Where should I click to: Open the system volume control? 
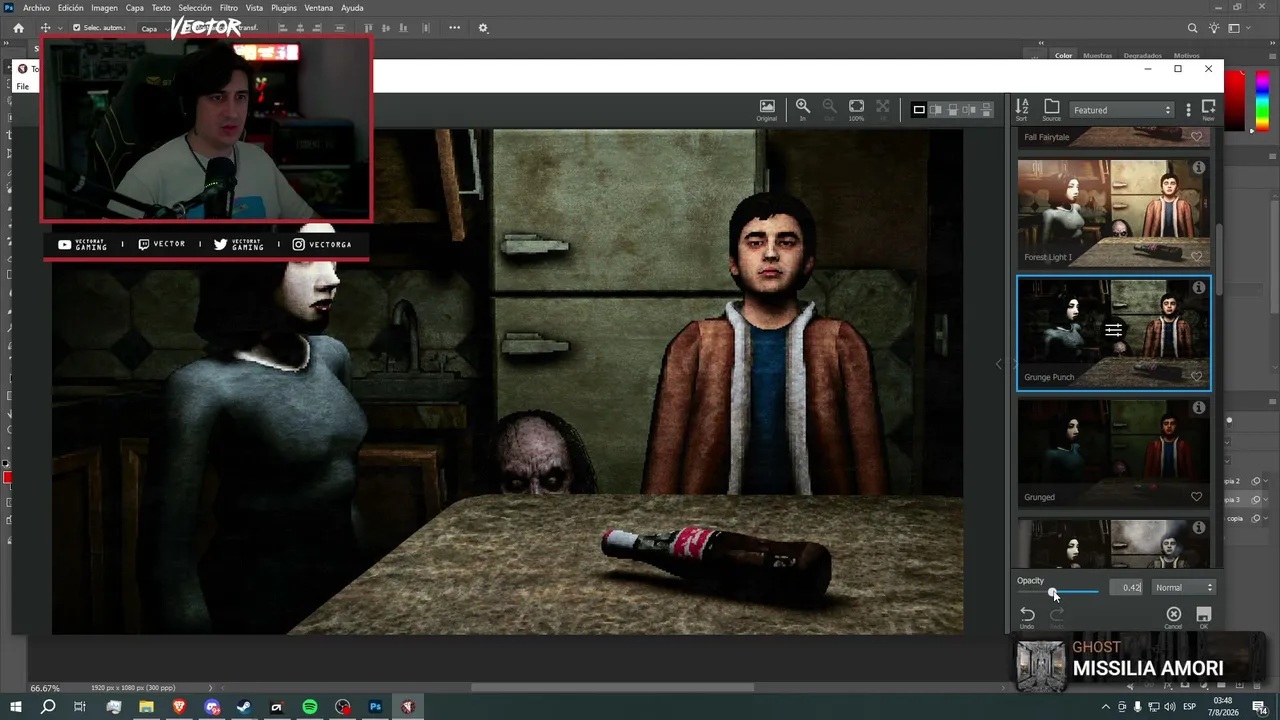click(x=1168, y=707)
